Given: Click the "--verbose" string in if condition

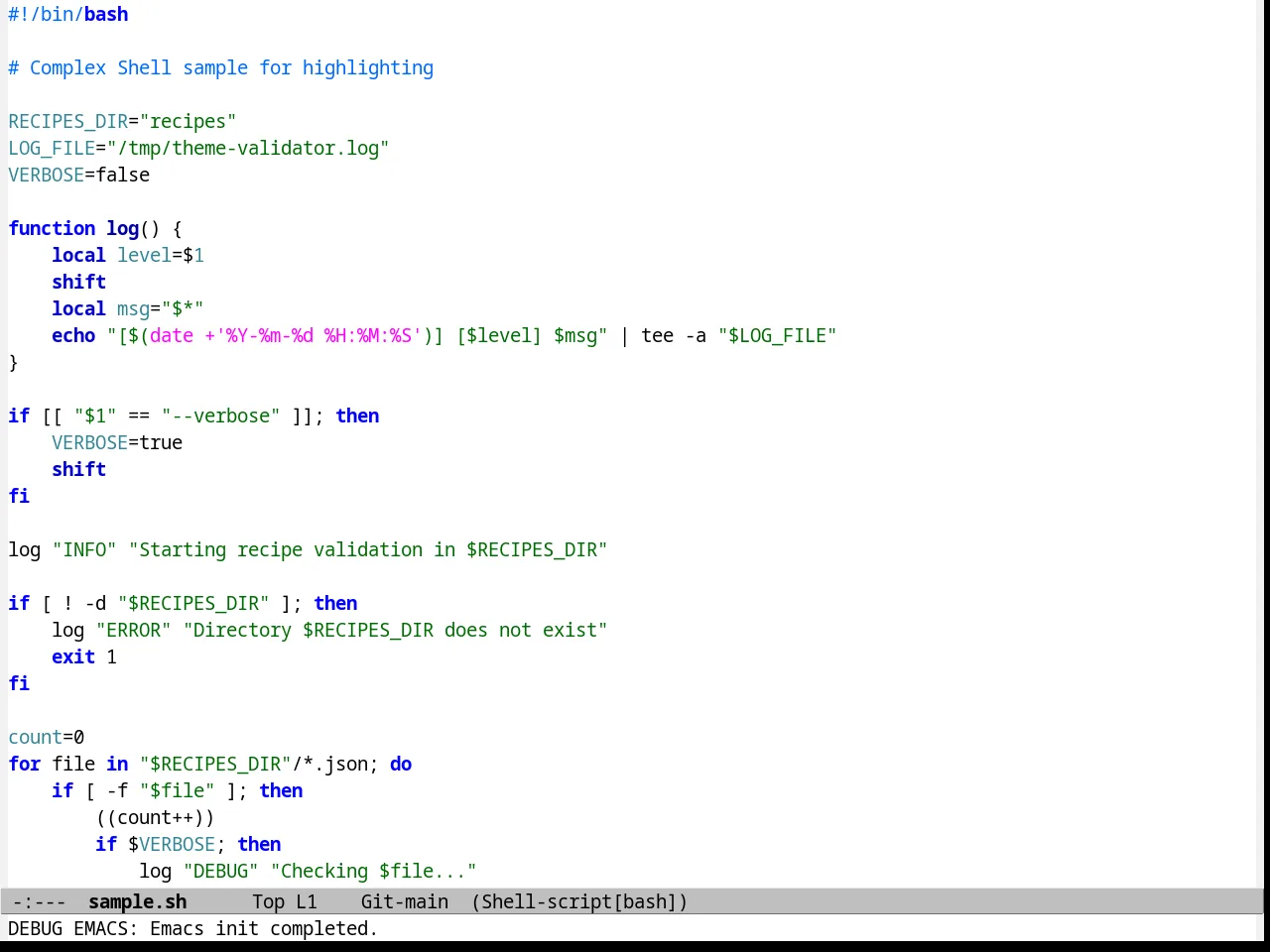Looking at the screenshot, I should pos(221,416).
